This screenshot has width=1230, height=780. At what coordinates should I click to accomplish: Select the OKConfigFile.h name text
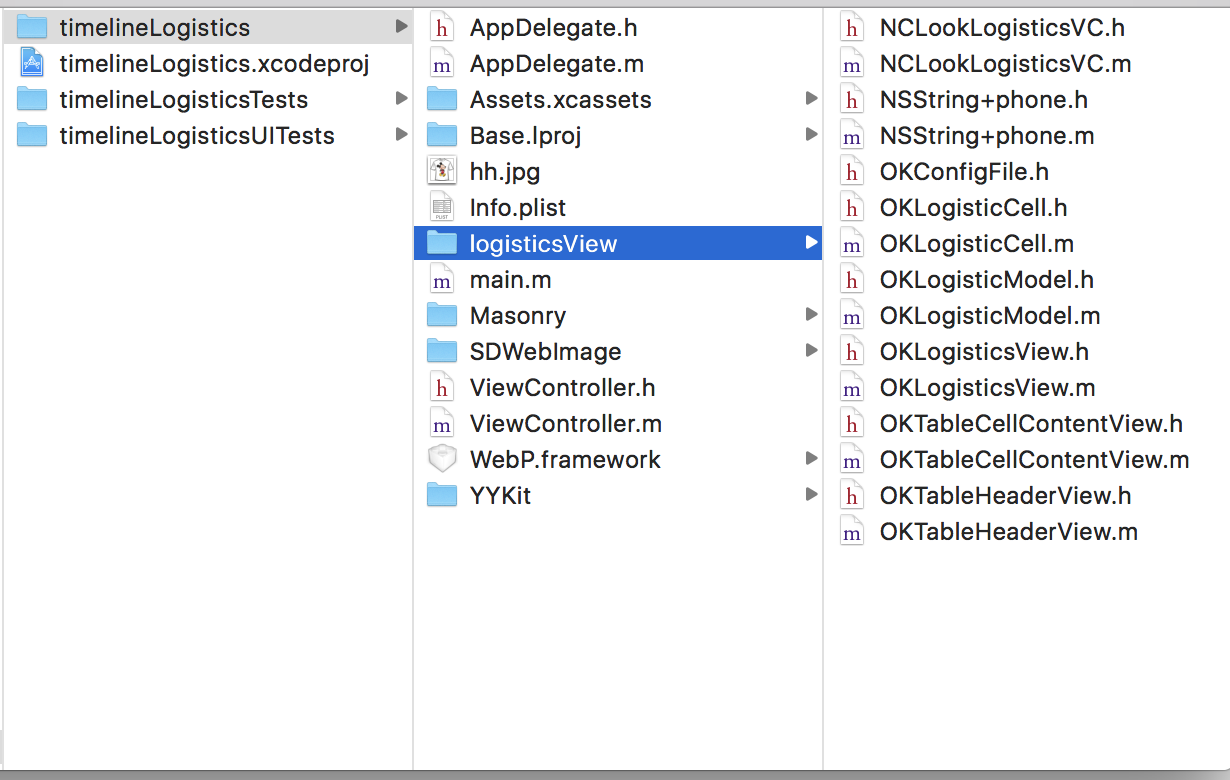965,172
